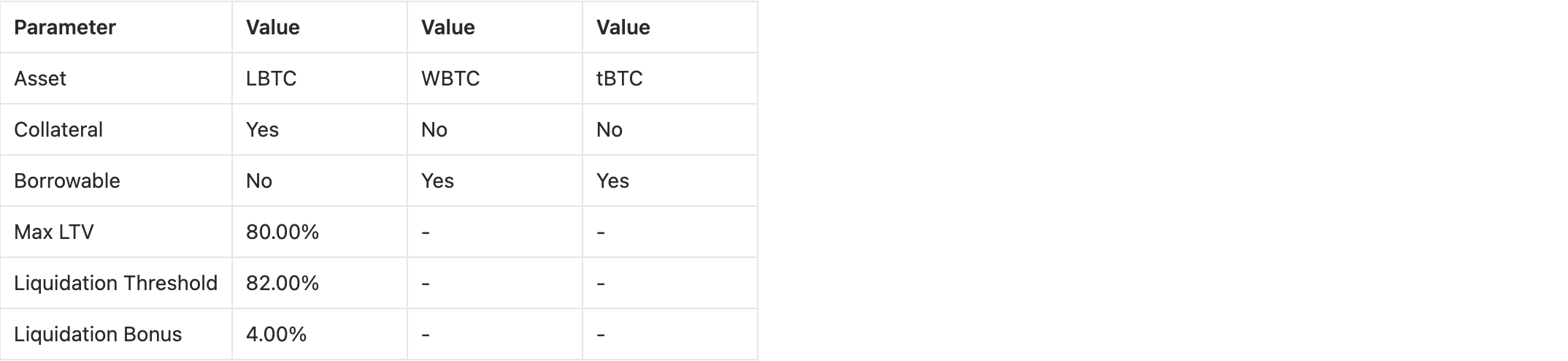This screenshot has width=1568, height=361.
Task: Select the Borrowable Yes cell for WBTC
Action: pyautogui.click(x=438, y=181)
